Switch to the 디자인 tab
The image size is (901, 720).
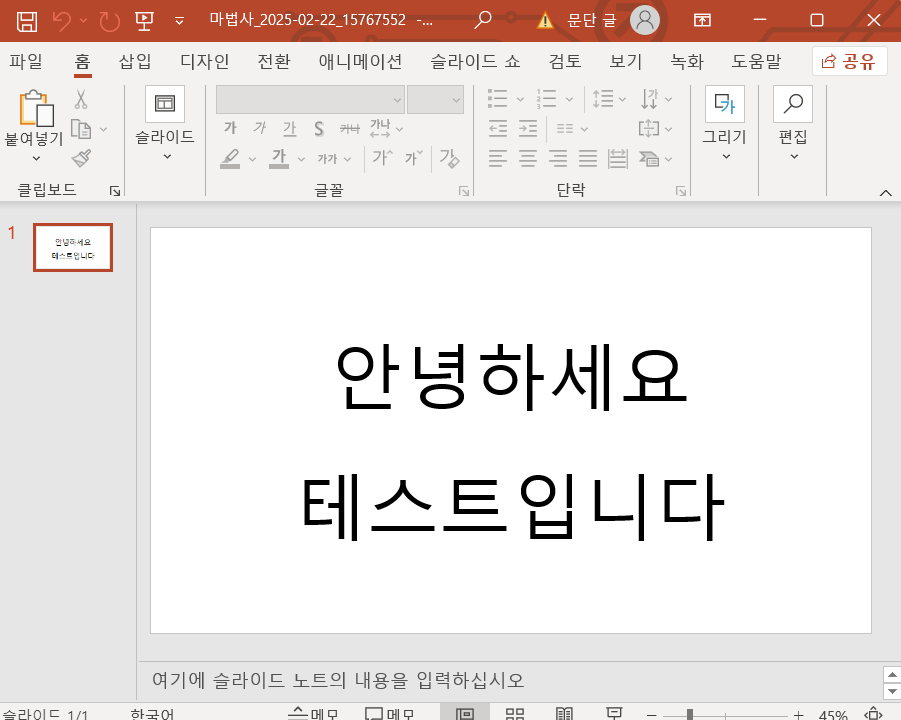pyautogui.click(x=205, y=61)
